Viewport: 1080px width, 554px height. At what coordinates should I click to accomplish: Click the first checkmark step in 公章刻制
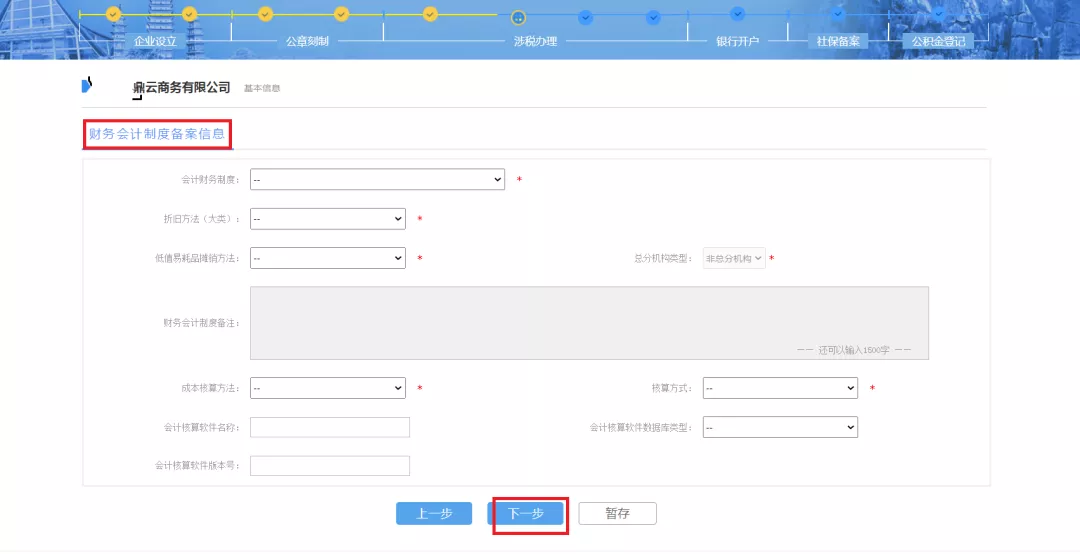pyautogui.click(x=265, y=14)
